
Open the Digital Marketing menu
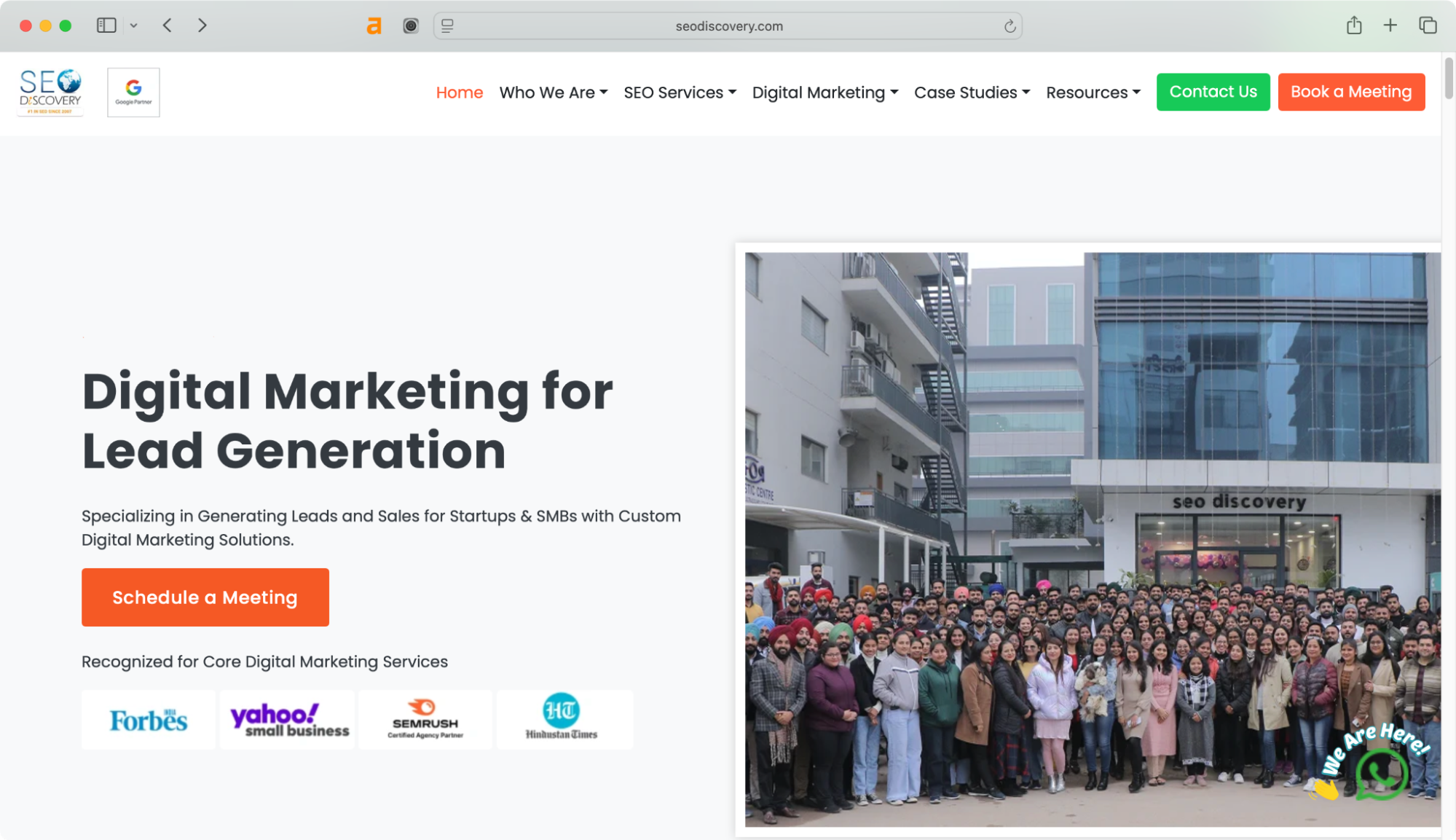824,93
